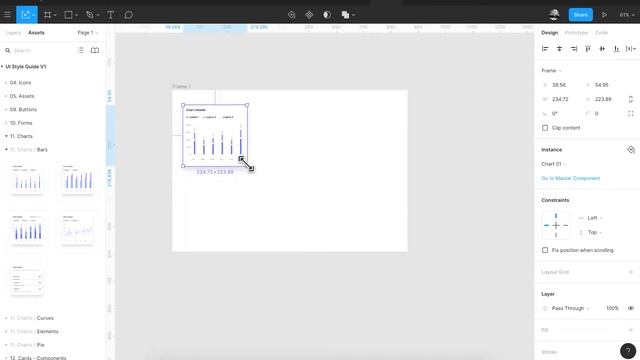Switch to the Assets tab
This screenshot has height=360, width=640.
pos(36,33)
